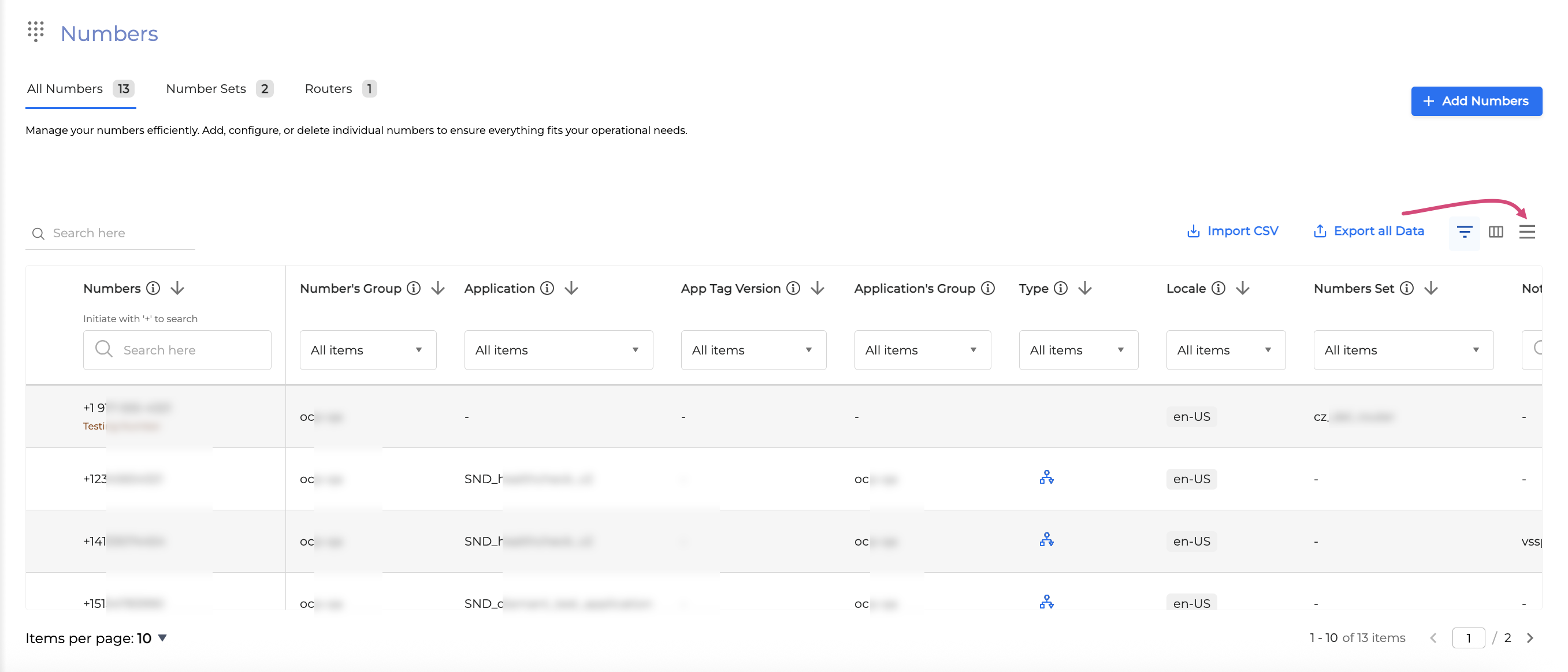1568x672 pixels.
Task: Sort by Application column arrow
Action: click(x=571, y=288)
